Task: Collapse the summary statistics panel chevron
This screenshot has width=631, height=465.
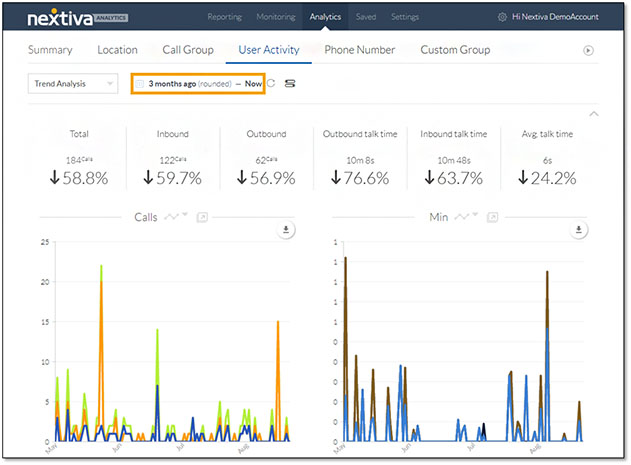Action: tap(594, 114)
